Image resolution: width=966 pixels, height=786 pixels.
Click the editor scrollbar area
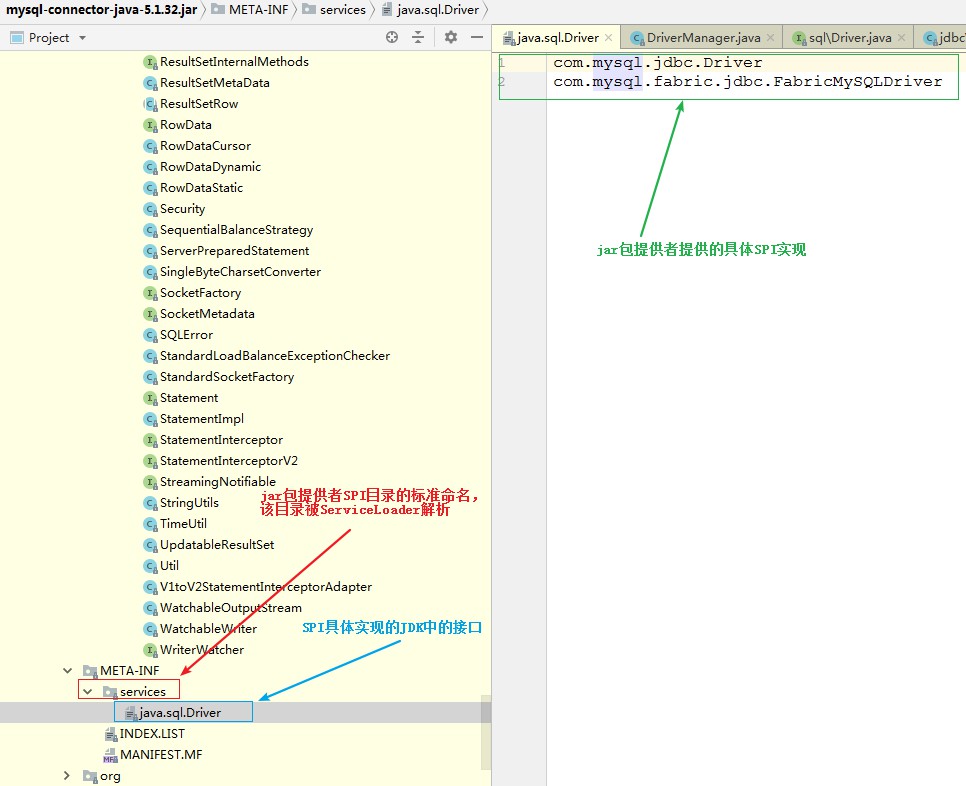point(959,400)
